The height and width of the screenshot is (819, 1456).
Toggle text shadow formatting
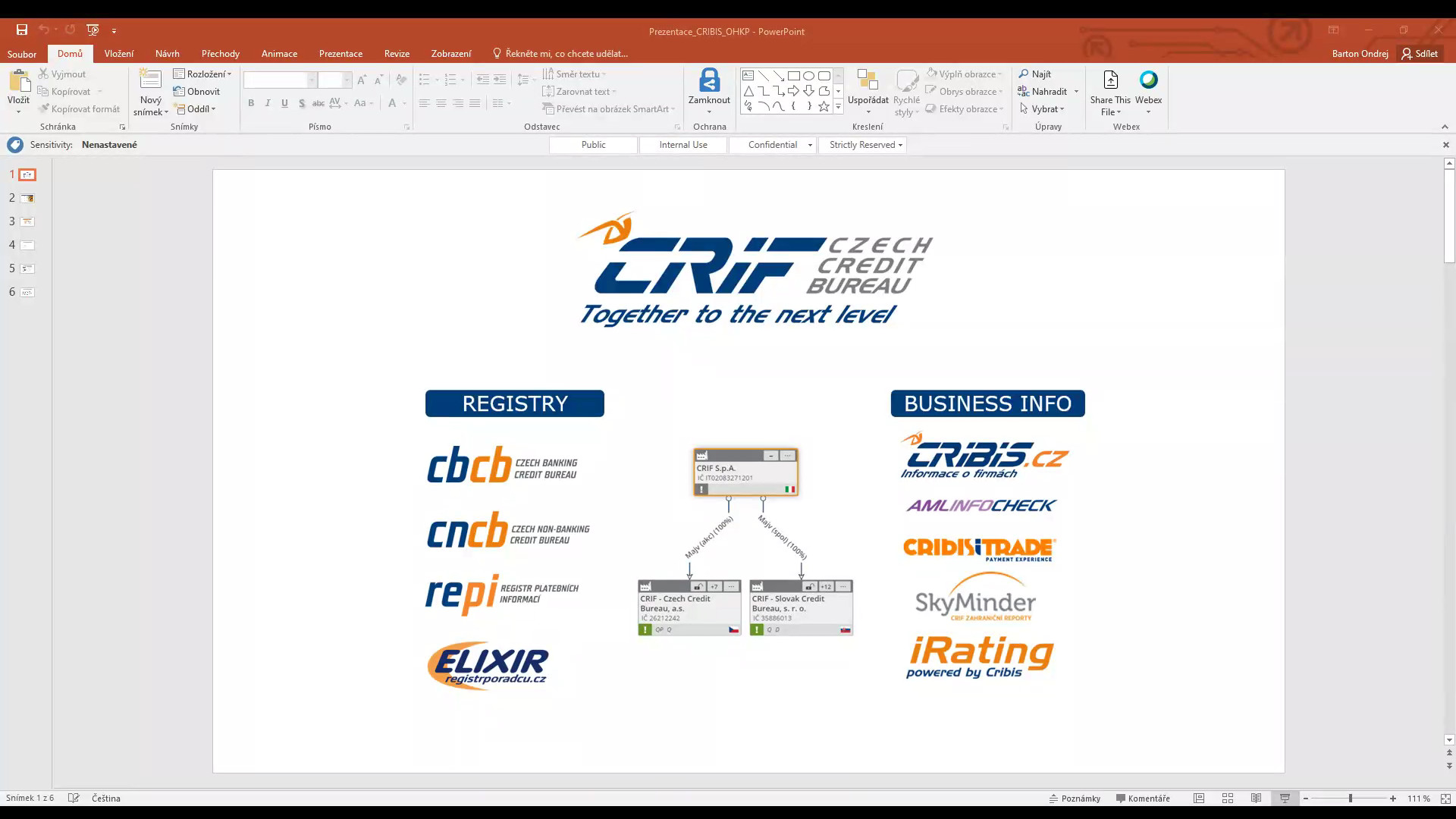[x=302, y=103]
